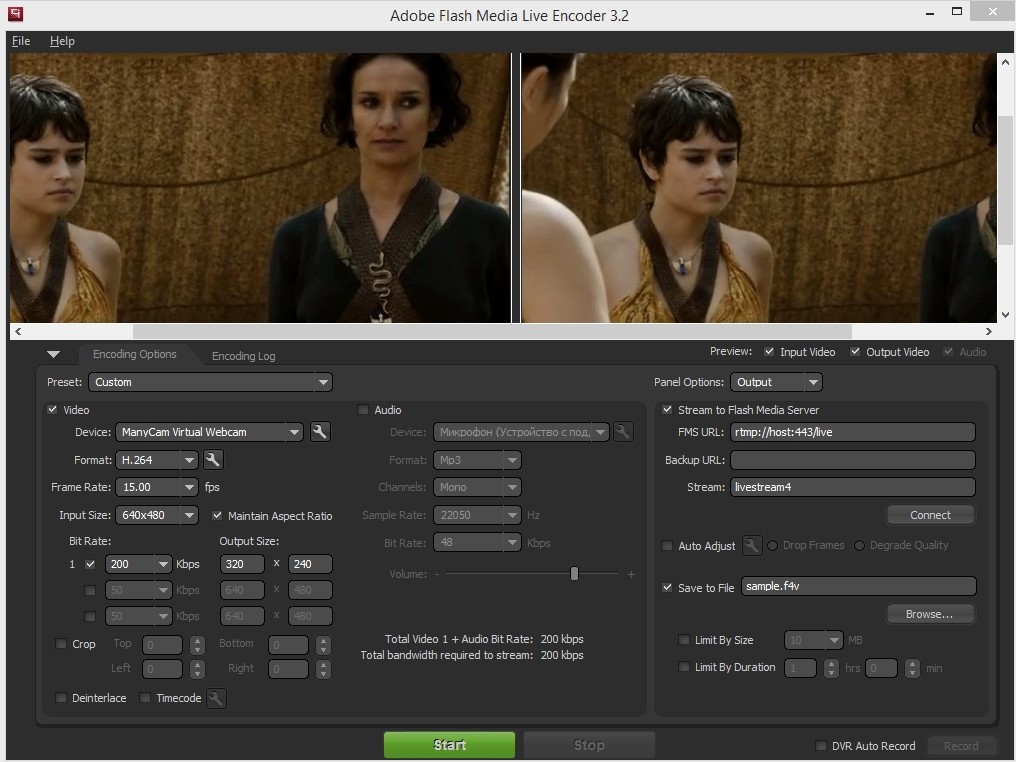Open Panel Options dropdown

pyautogui.click(x=776, y=382)
